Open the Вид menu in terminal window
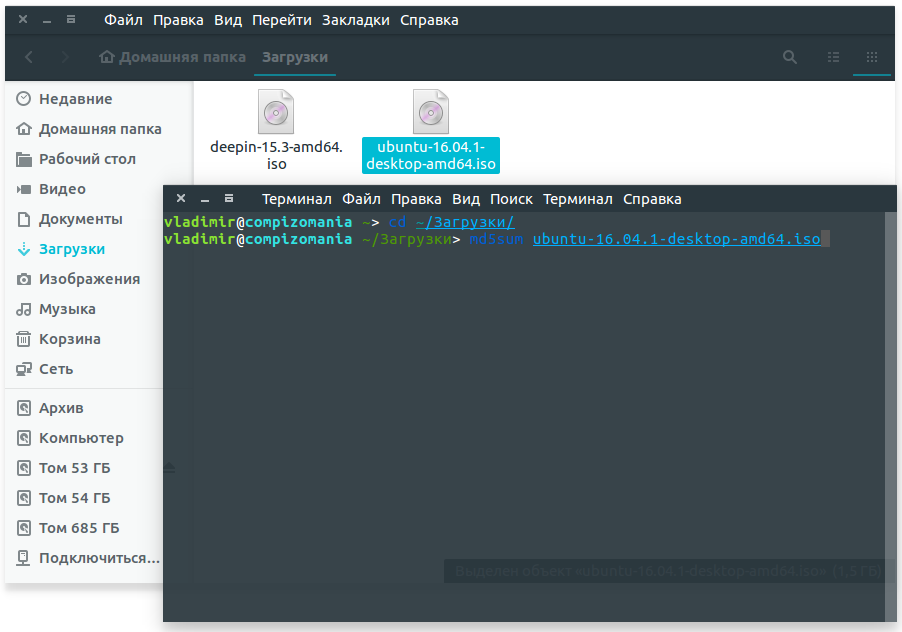902x632 pixels. point(466,199)
